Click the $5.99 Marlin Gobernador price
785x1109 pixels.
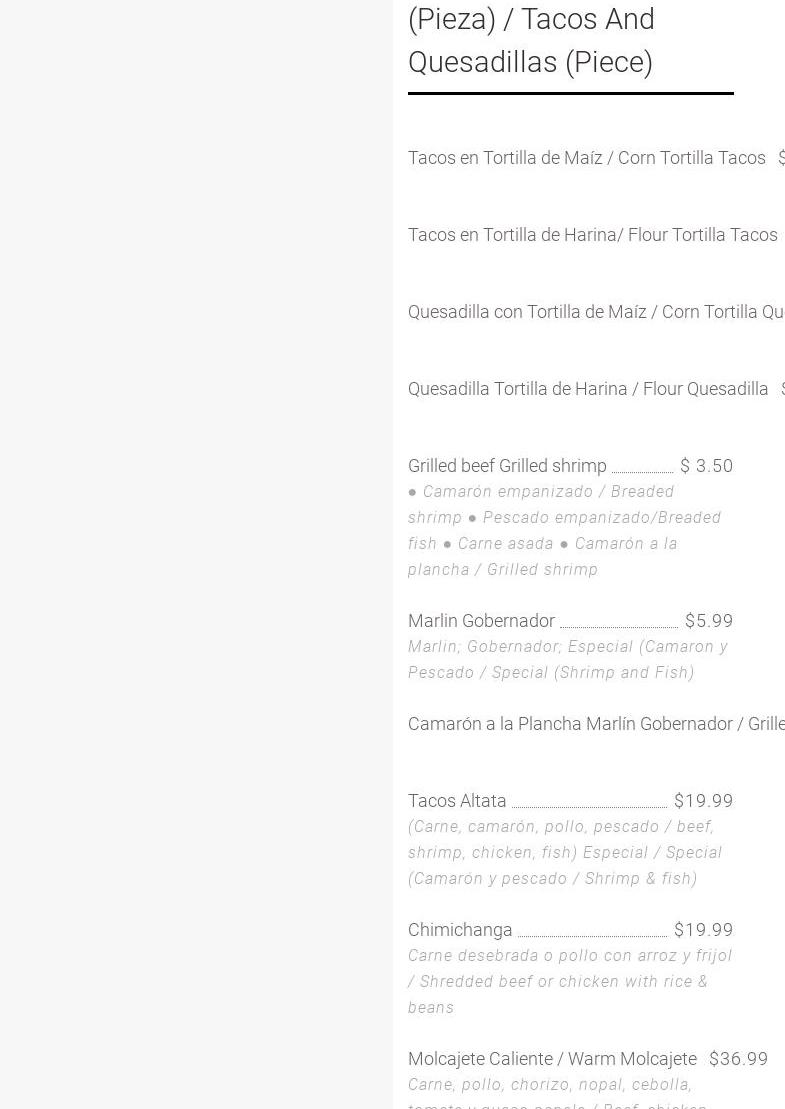(709, 621)
